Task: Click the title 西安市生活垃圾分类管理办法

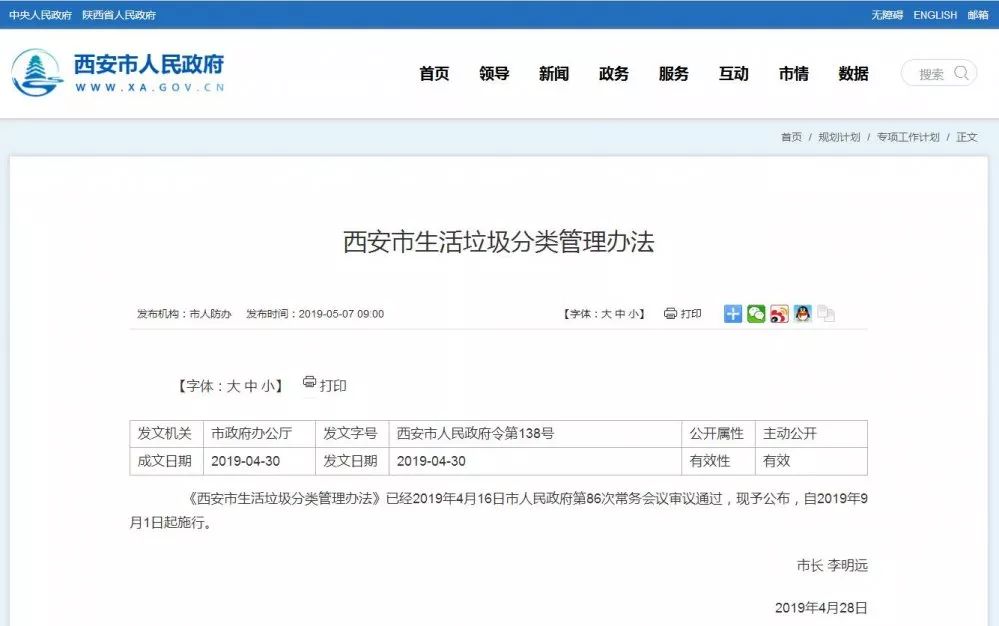Action: click(499, 242)
